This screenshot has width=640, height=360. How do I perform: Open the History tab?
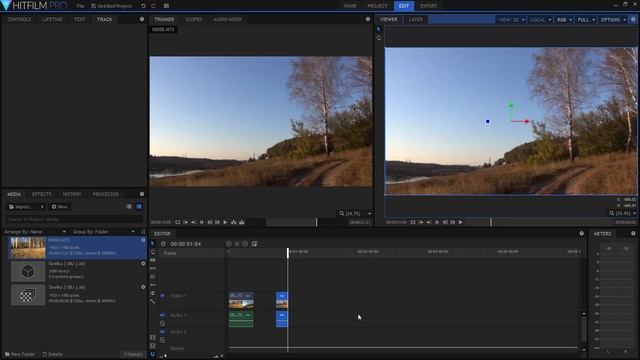72,194
